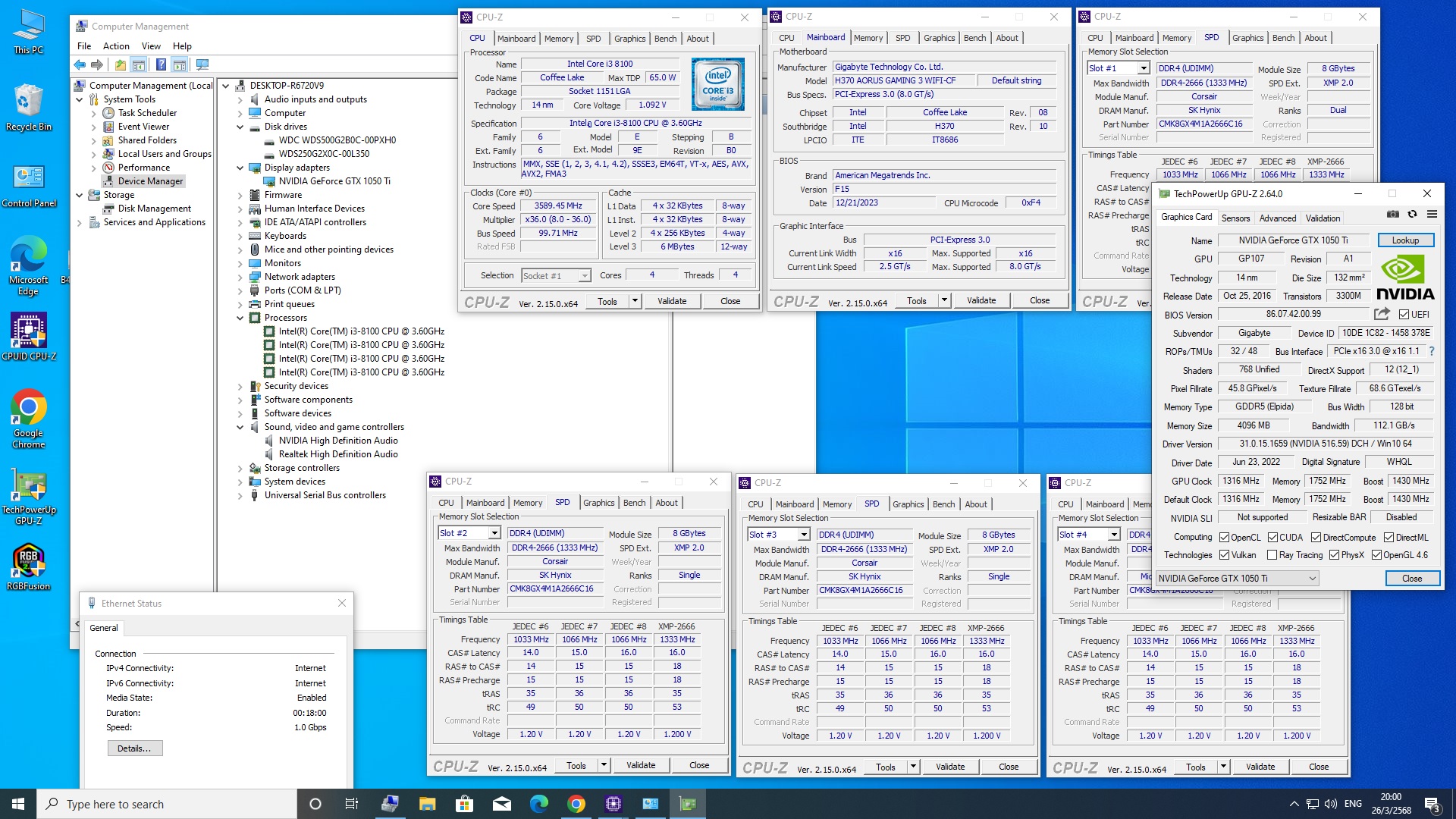
Task: Click GPU-Z screenshot camera icon
Action: 1393,215
